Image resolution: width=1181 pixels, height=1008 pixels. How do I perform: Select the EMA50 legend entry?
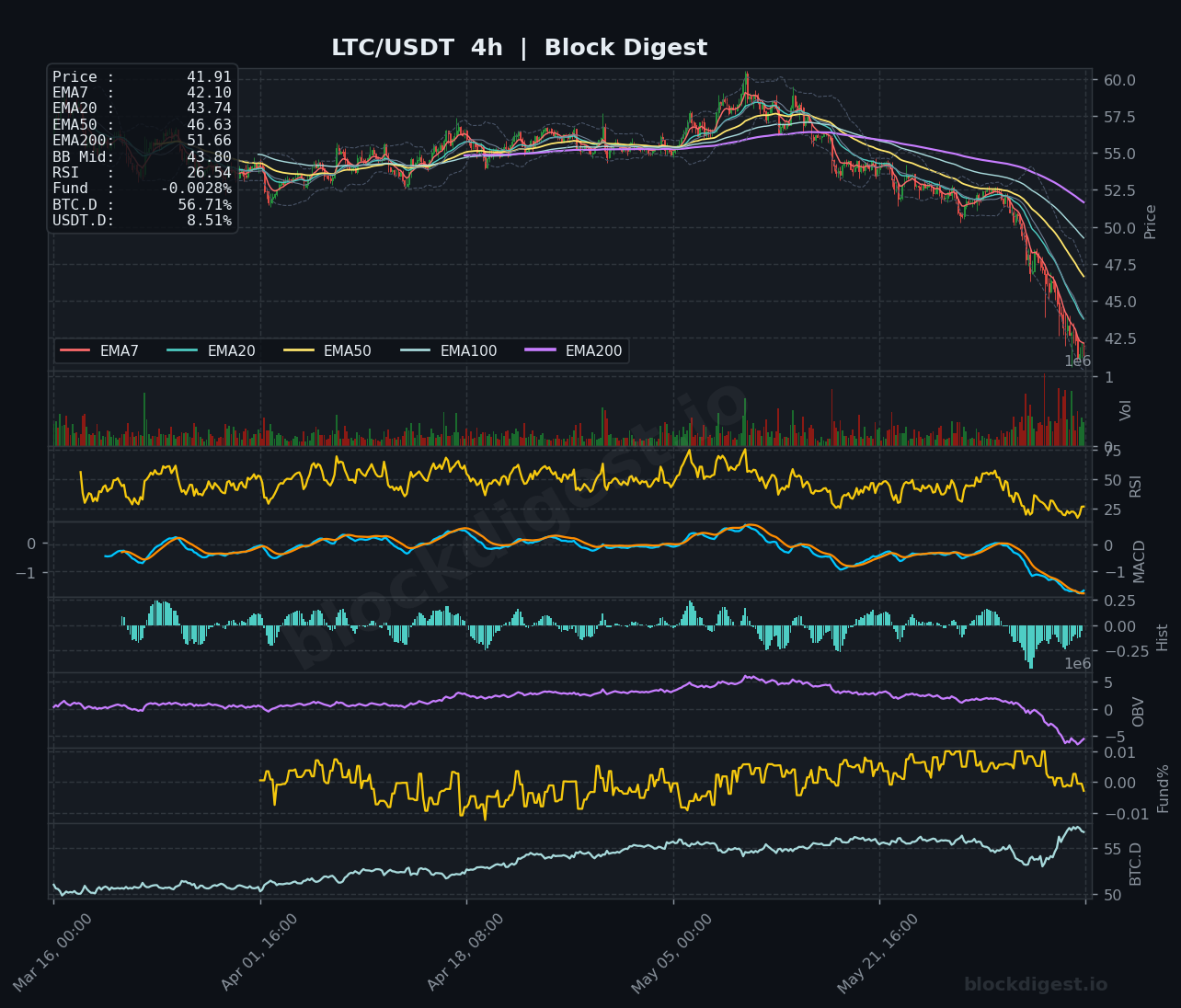point(327,350)
